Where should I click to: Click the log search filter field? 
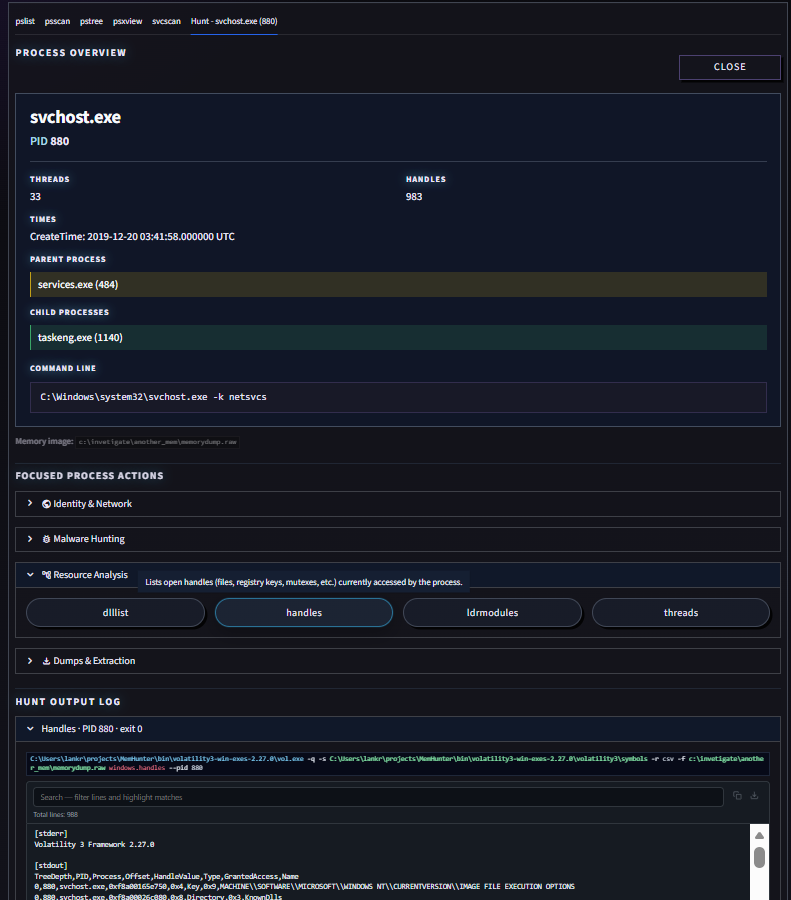pyautogui.click(x=378, y=797)
